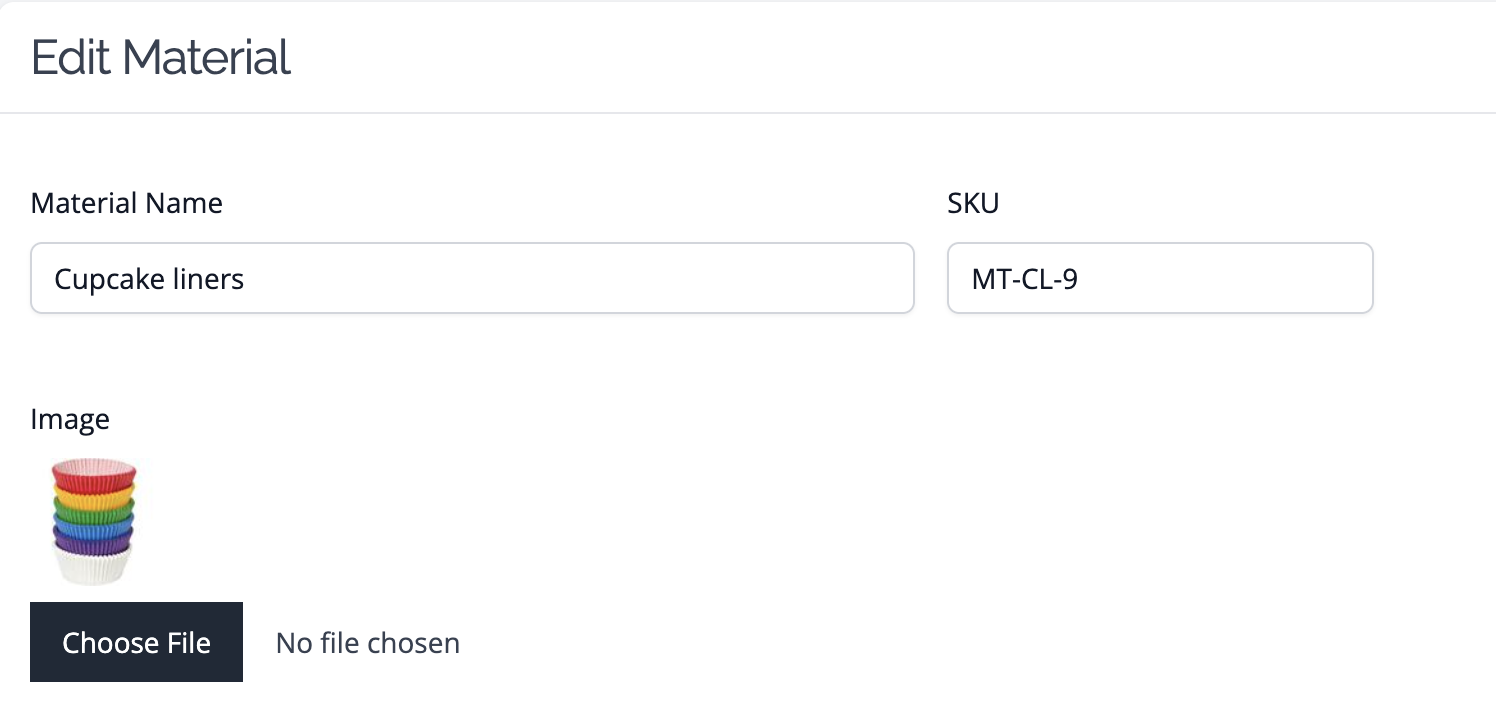Click the SKU label above the field
Screen dimensions: 1496x722
coord(973,203)
